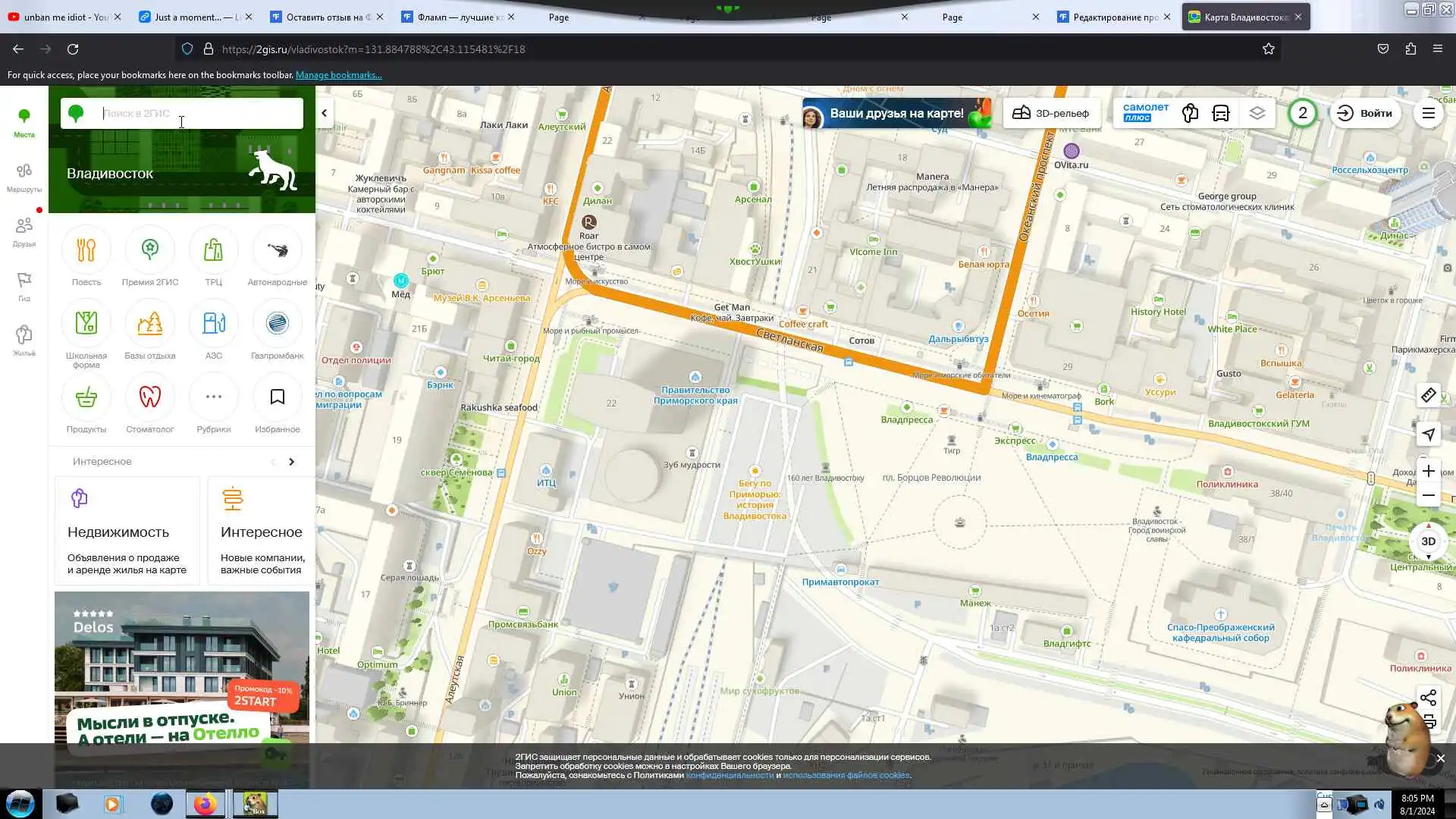Image resolution: width=1456 pixels, height=819 pixels.
Task: Click the share map icon
Action: point(1428,698)
